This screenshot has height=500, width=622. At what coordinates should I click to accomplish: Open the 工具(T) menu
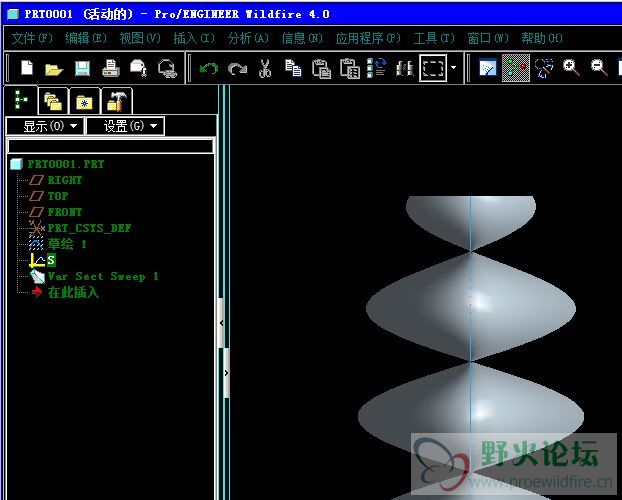[434, 38]
